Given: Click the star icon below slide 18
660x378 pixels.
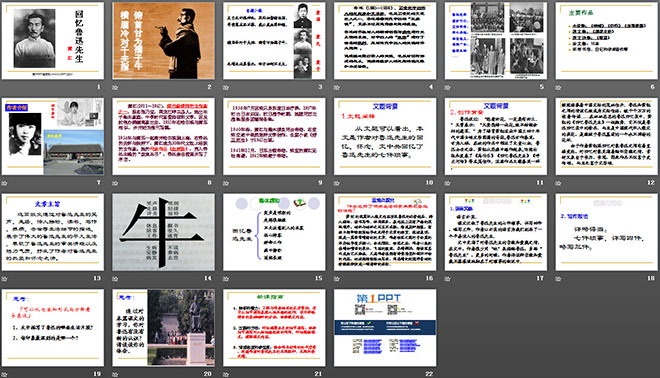Looking at the screenshot, I should pos(558,279).
